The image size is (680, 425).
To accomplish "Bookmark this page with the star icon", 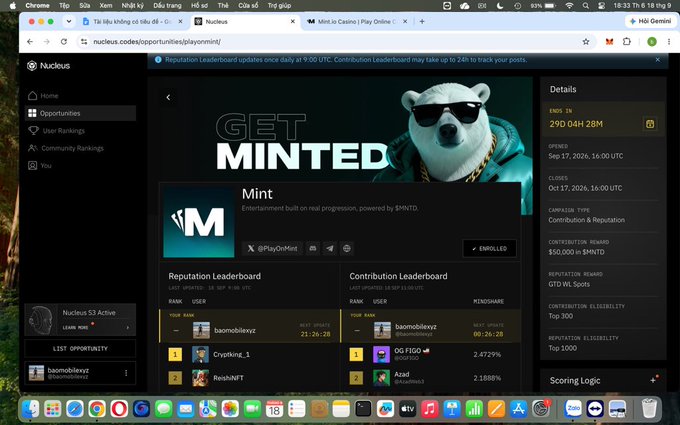I will (586, 42).
